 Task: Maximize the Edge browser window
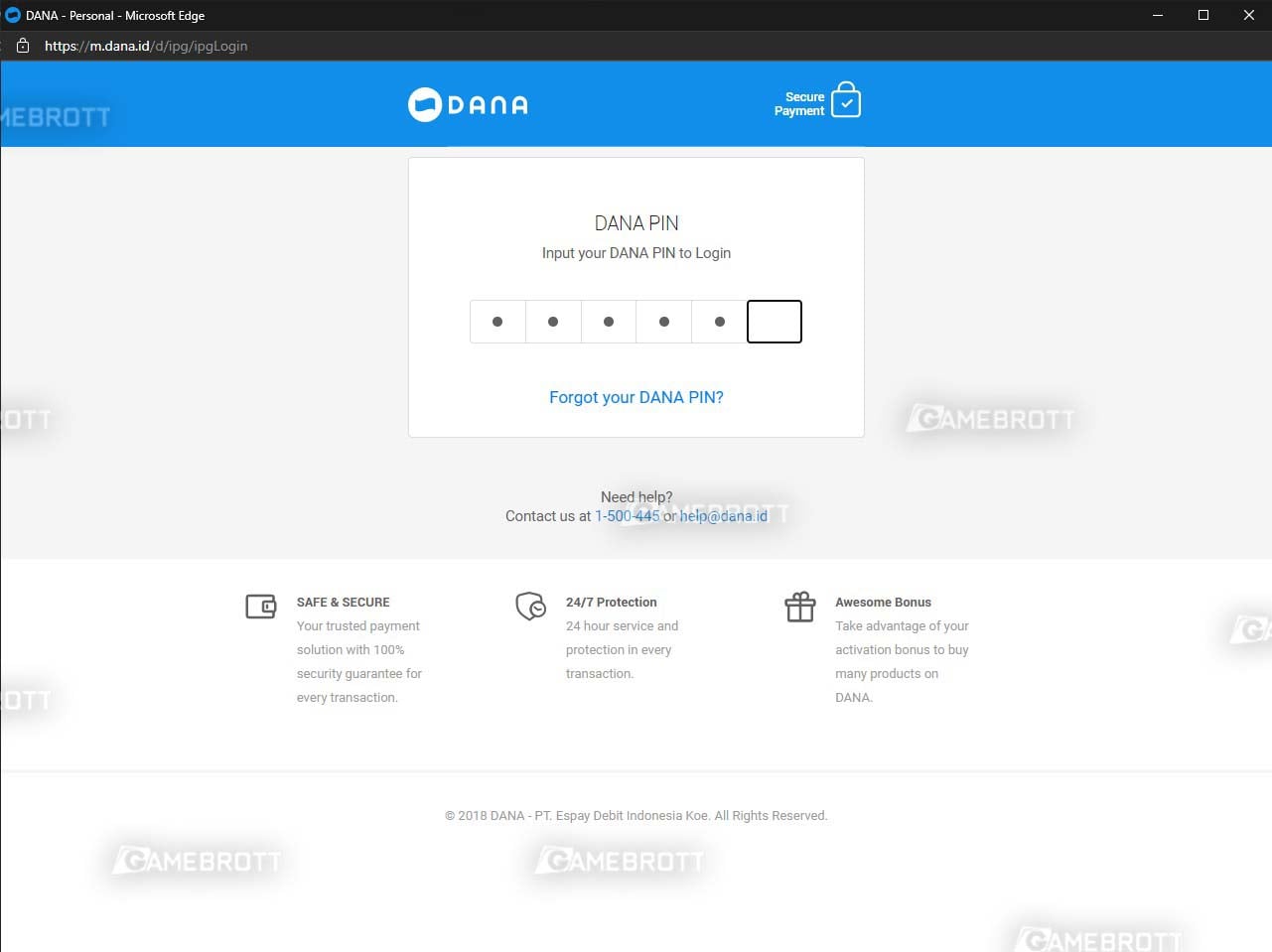(x=1202, y=15)
